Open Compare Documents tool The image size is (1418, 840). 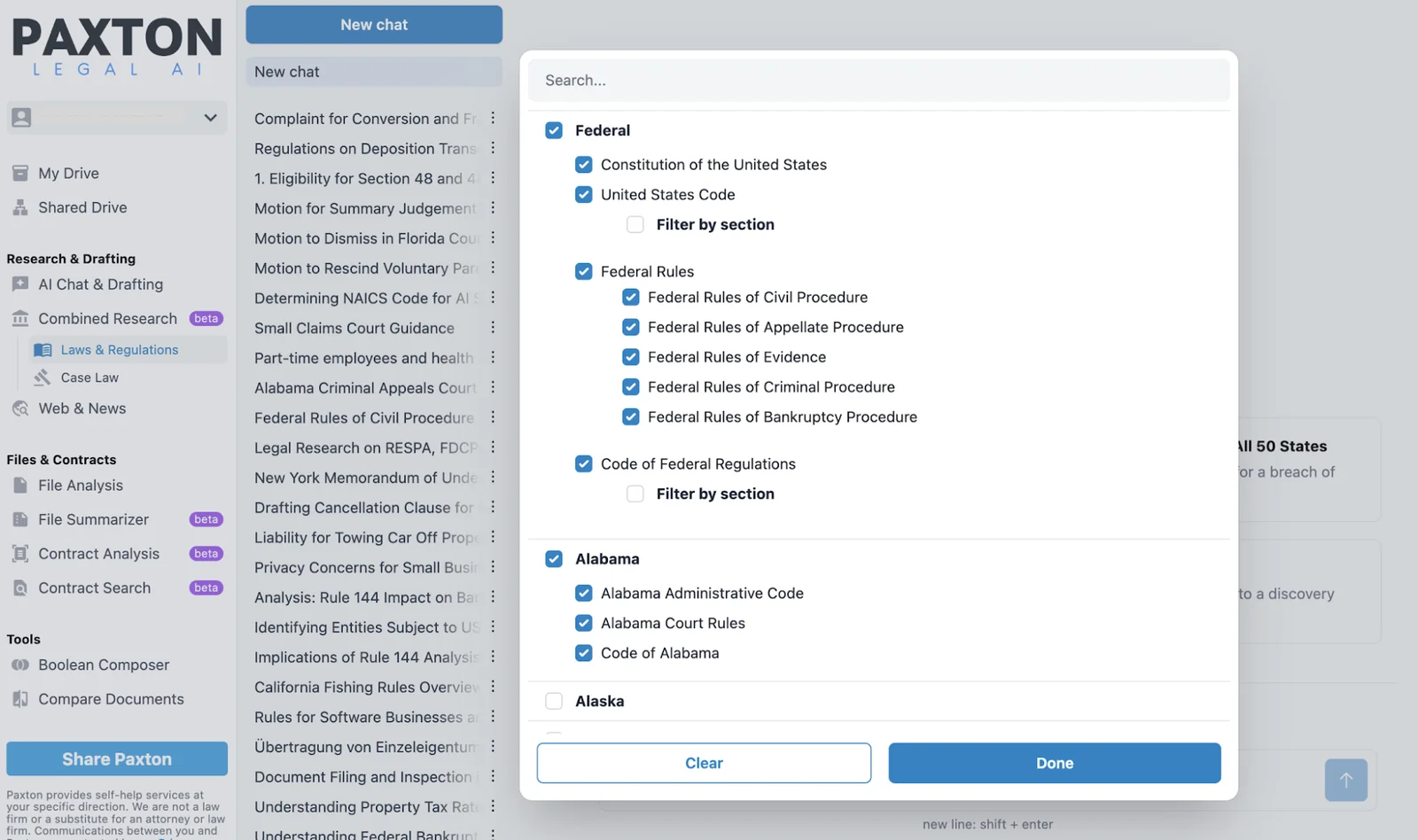(x=111, y=699)
